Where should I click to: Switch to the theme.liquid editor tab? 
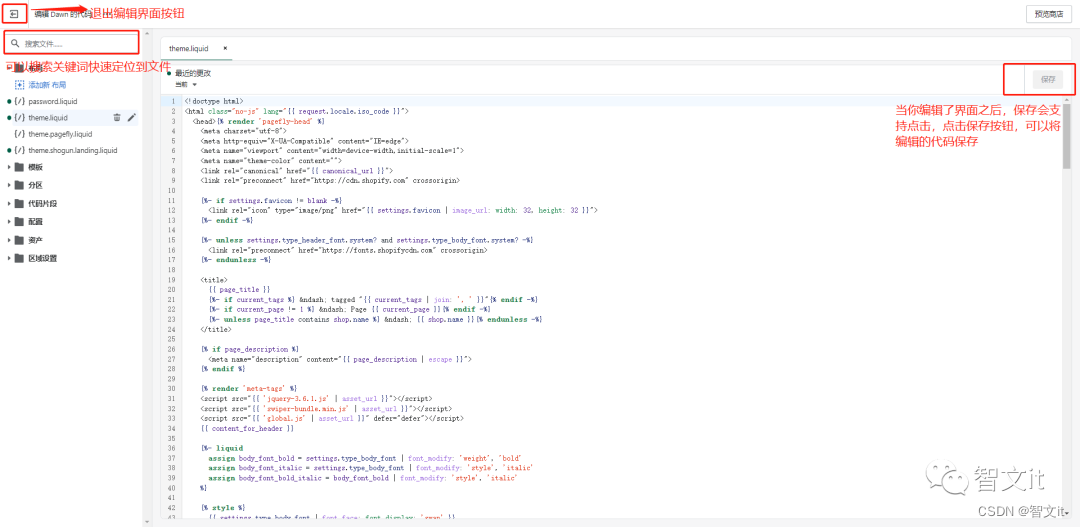[189, 49]
